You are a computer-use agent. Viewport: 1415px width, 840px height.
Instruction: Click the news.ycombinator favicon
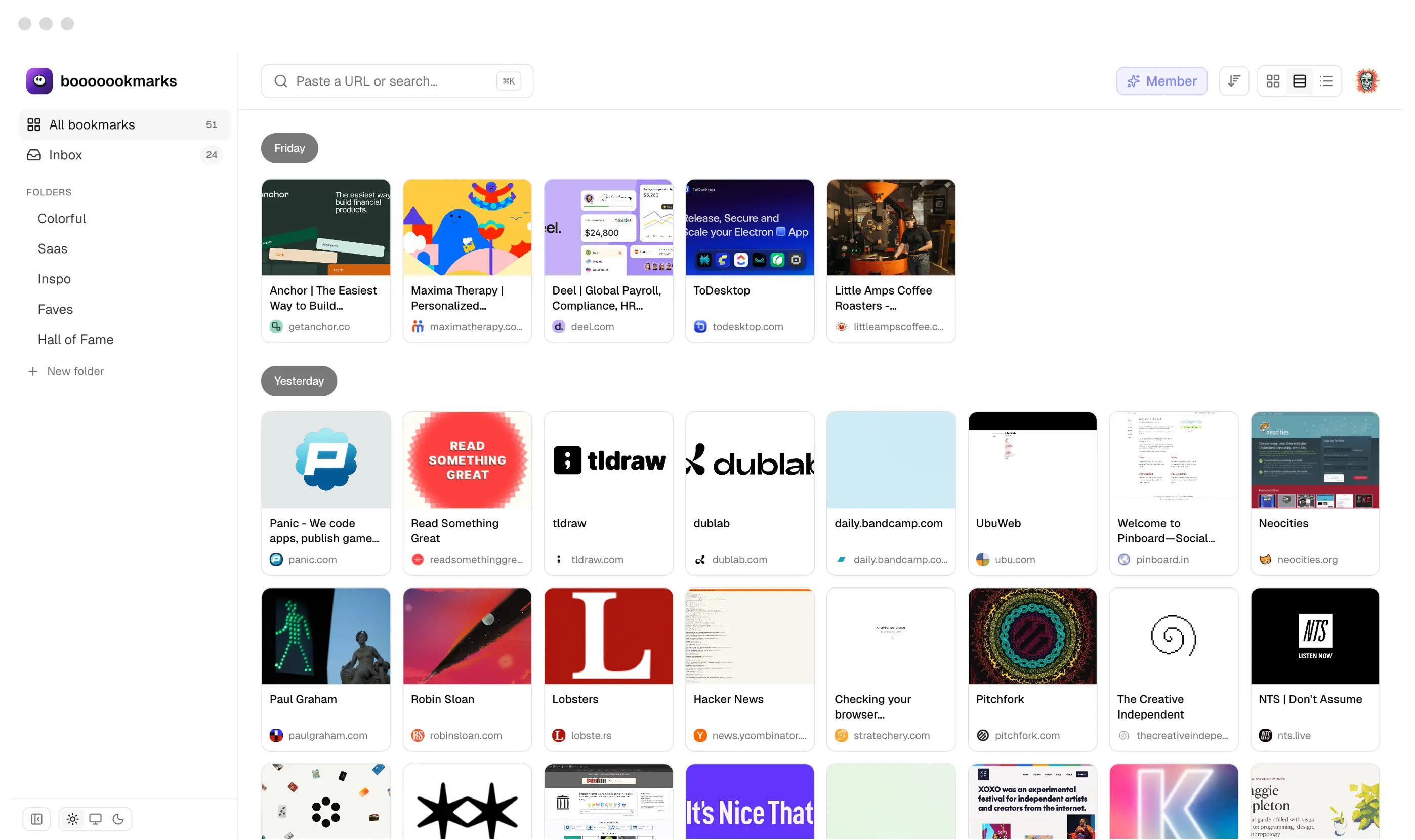point(700,735)
